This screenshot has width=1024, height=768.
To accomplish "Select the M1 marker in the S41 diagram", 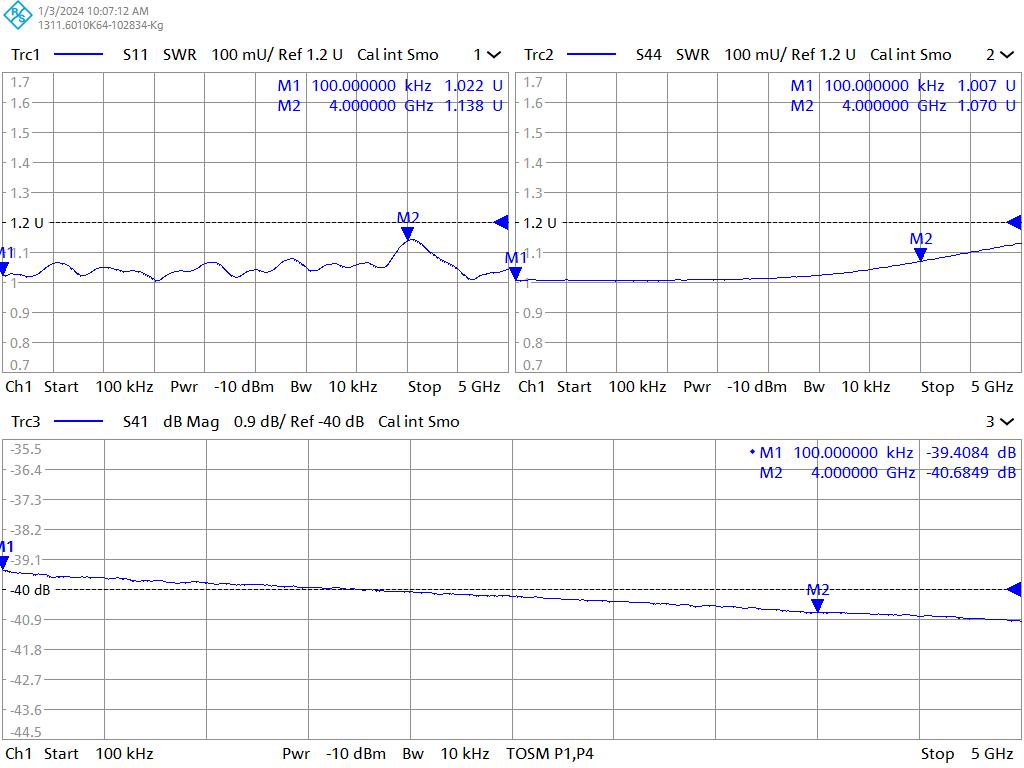I will point(5,561).
